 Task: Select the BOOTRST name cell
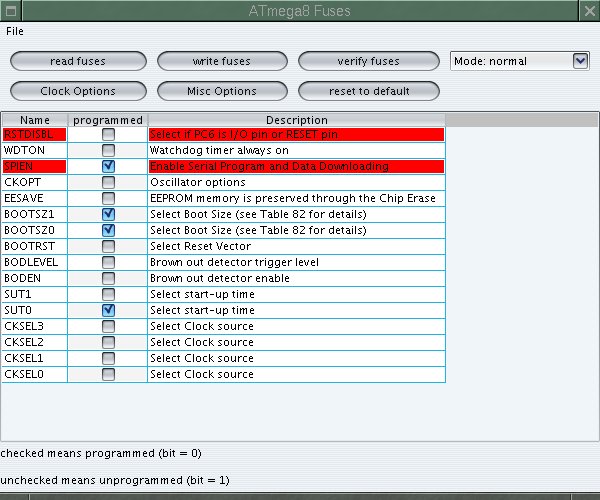click(35, 246)
